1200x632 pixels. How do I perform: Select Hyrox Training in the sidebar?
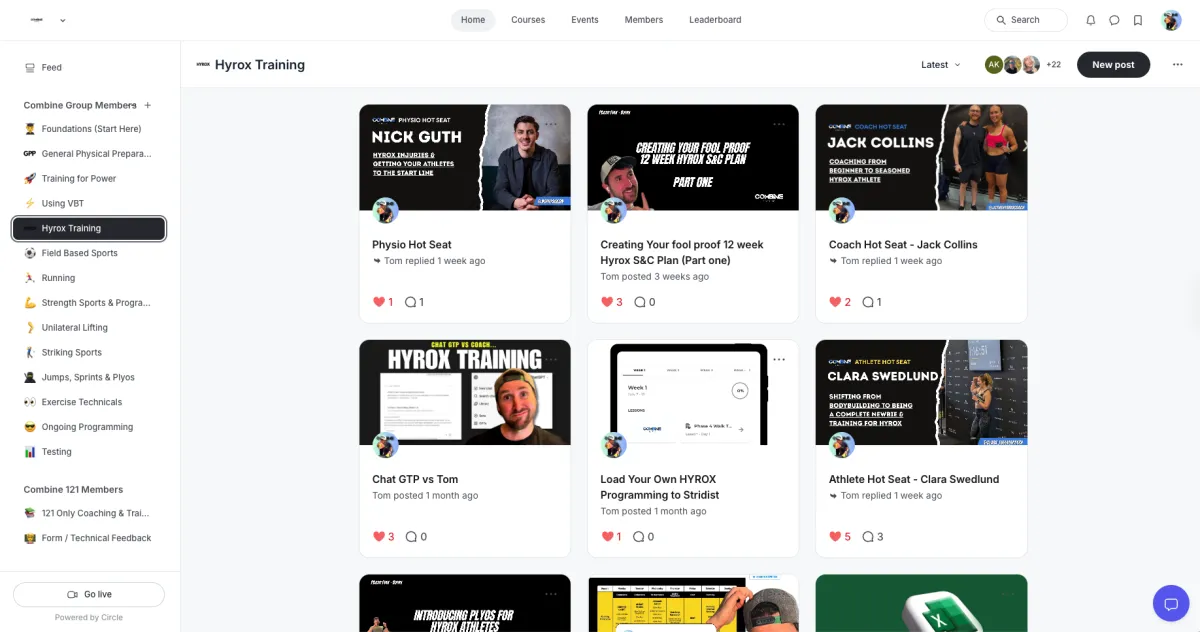tap(89, 229)
